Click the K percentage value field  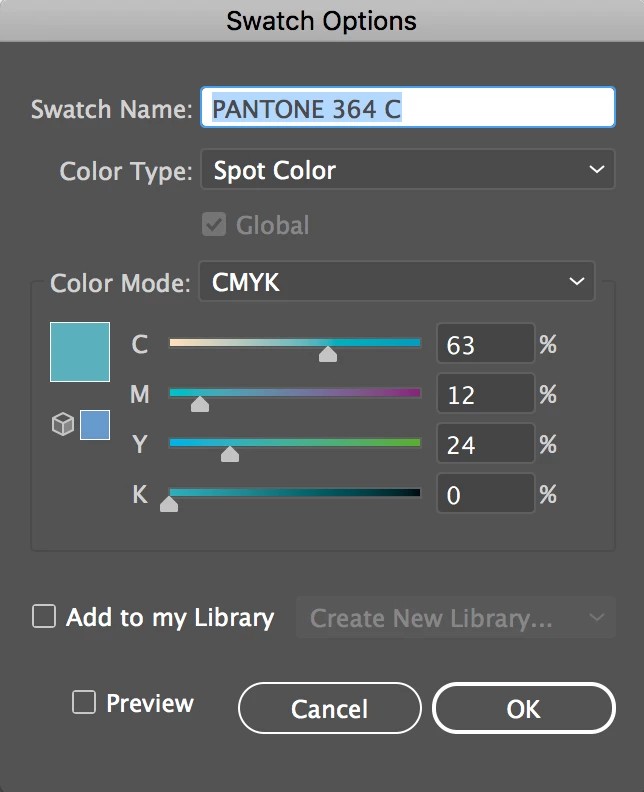485,494
